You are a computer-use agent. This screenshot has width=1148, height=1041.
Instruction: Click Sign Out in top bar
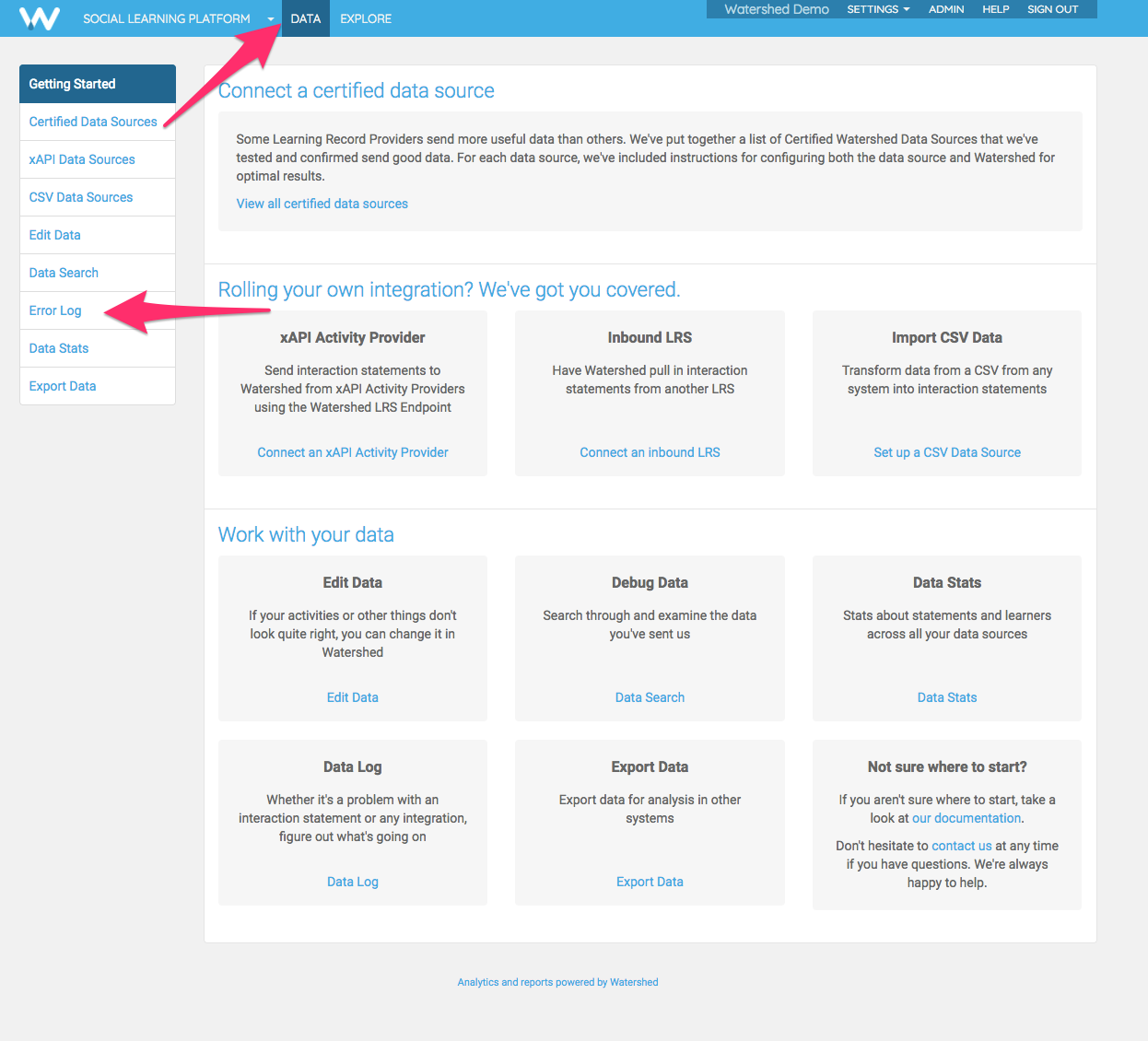(x=1052, y=9)
